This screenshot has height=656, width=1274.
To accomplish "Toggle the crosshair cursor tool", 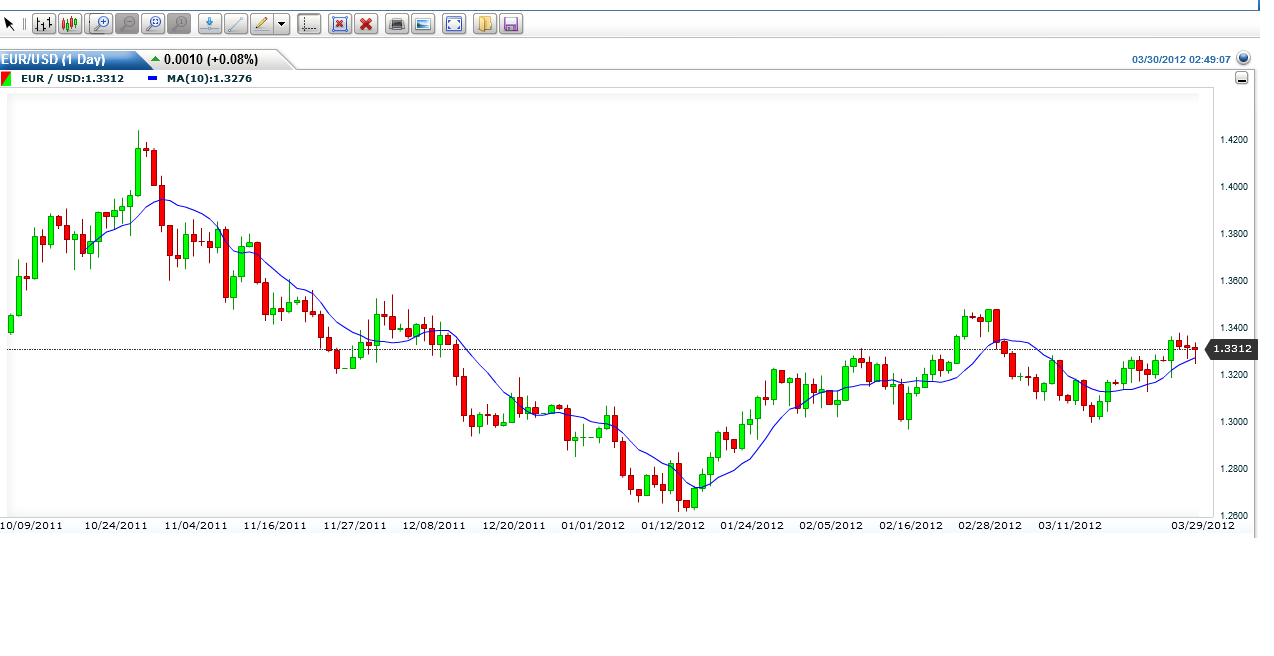I will point(310,23).
